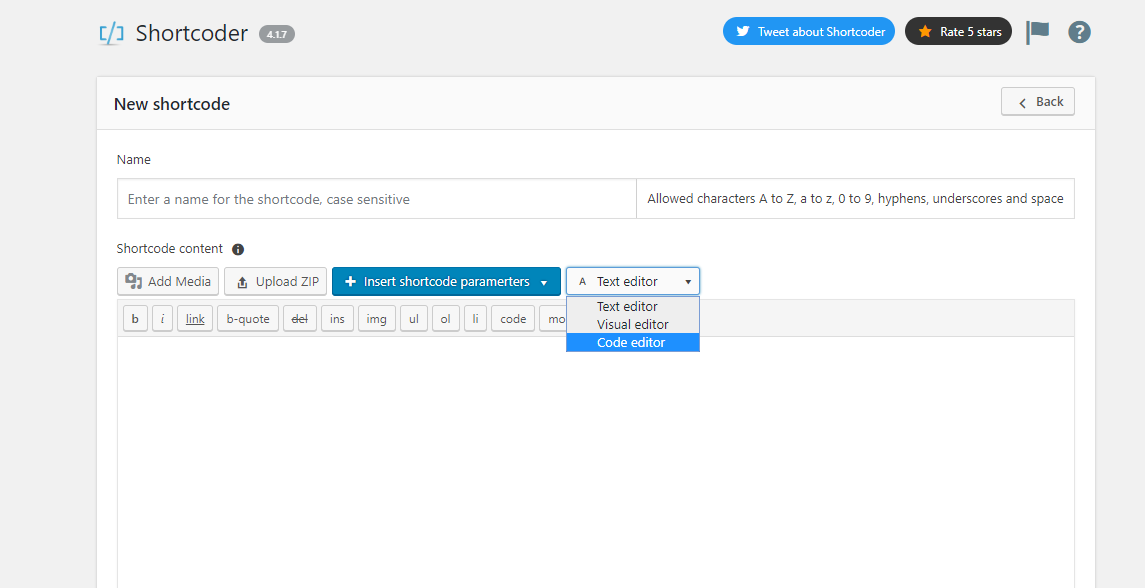Toggle the Text editor mode dropdown
The width and height of the screenshot is (1145, 588).
(633, 282)
